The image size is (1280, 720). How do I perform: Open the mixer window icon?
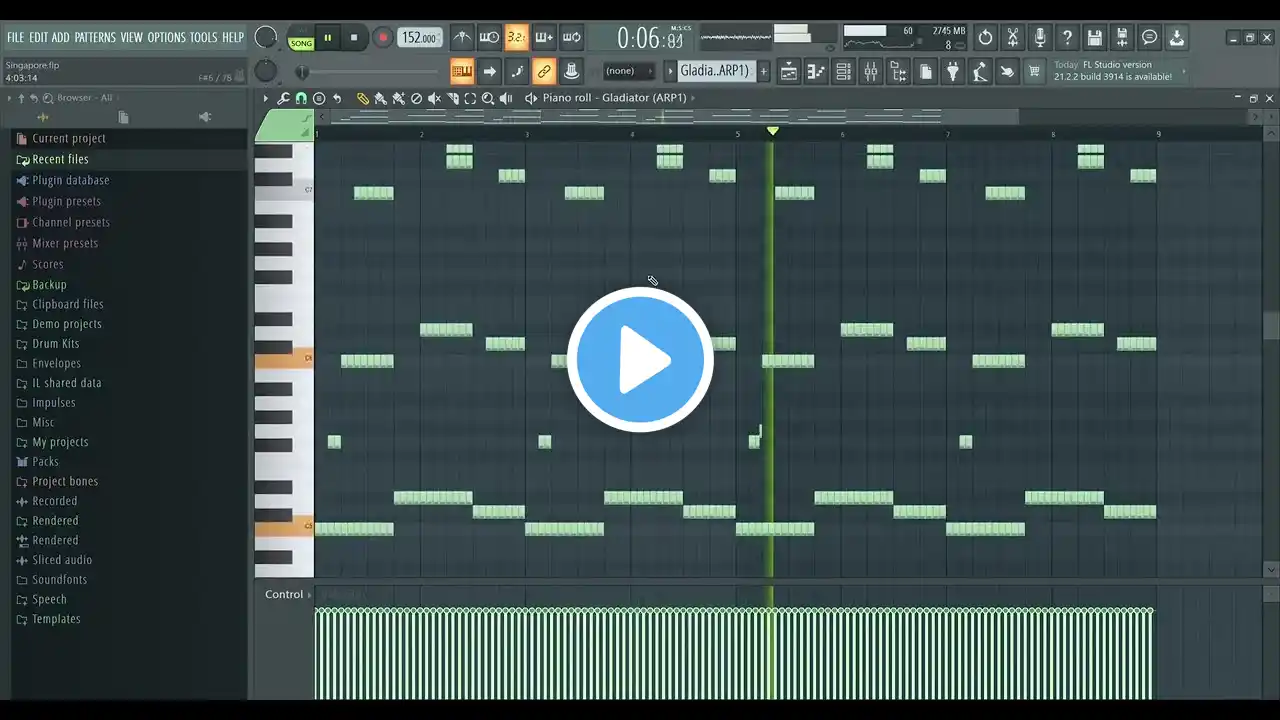coord(871,71)
